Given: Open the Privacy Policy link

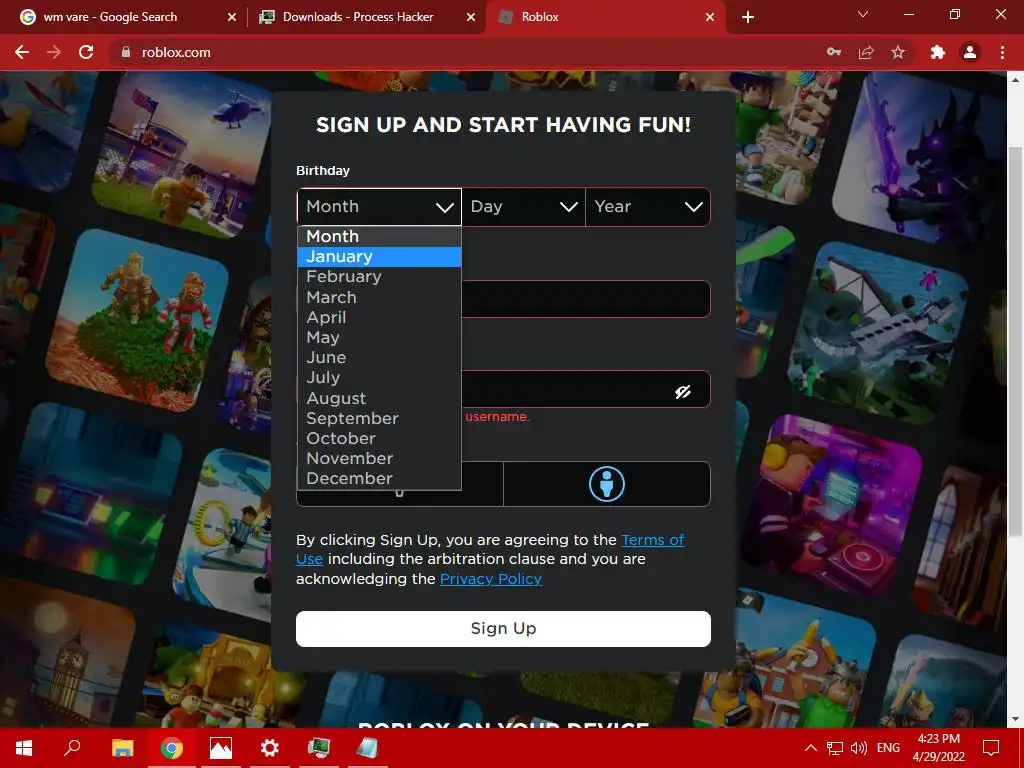Looking at the screenshot, I should point(490,579).
